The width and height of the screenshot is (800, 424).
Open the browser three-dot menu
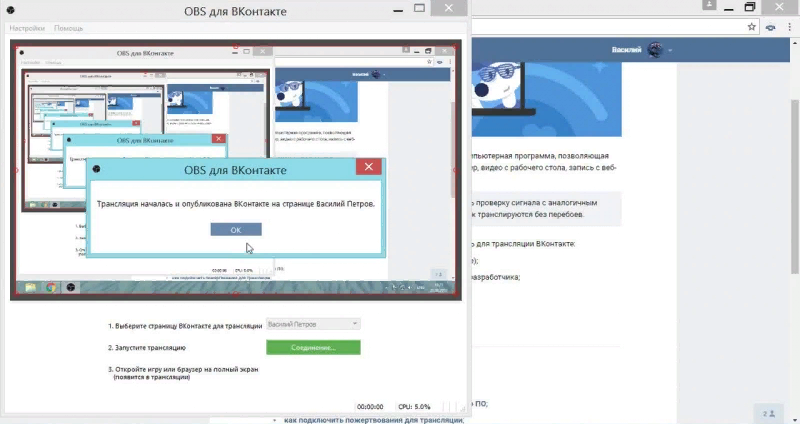[x=789, y=27]
